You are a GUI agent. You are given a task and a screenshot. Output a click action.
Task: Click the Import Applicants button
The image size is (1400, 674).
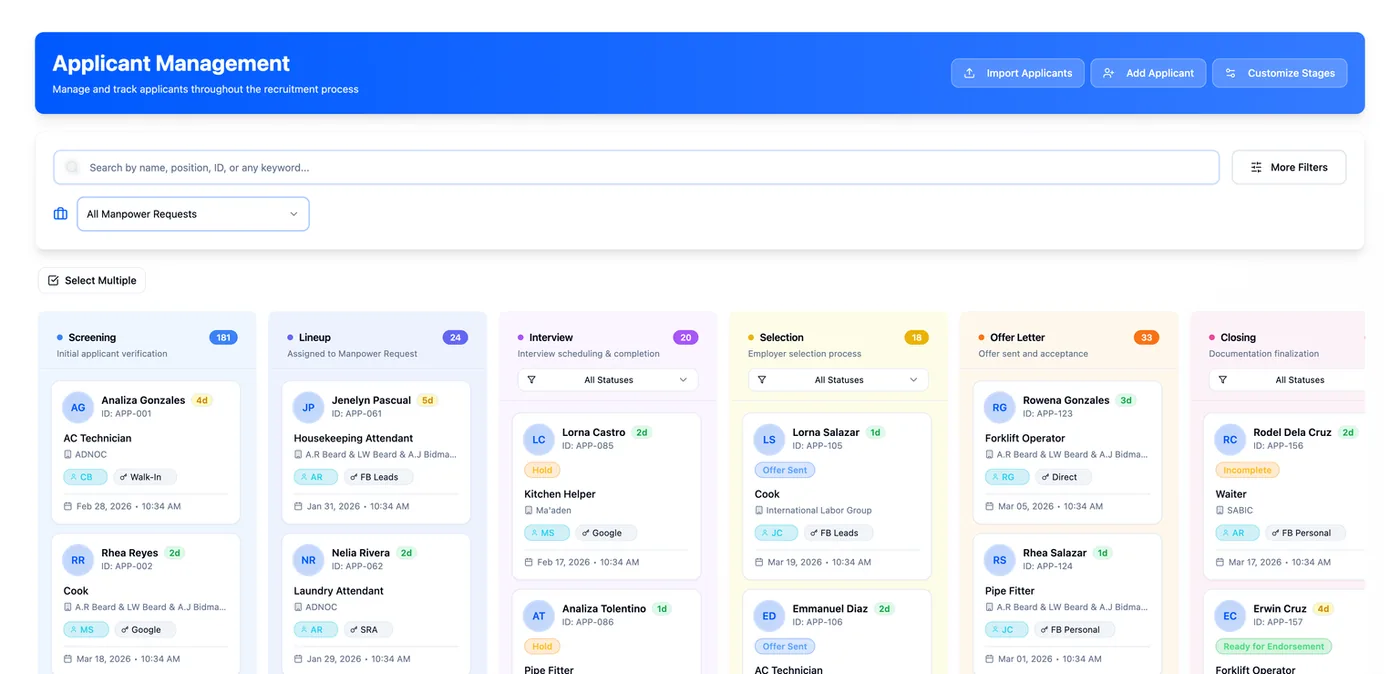1017,73
